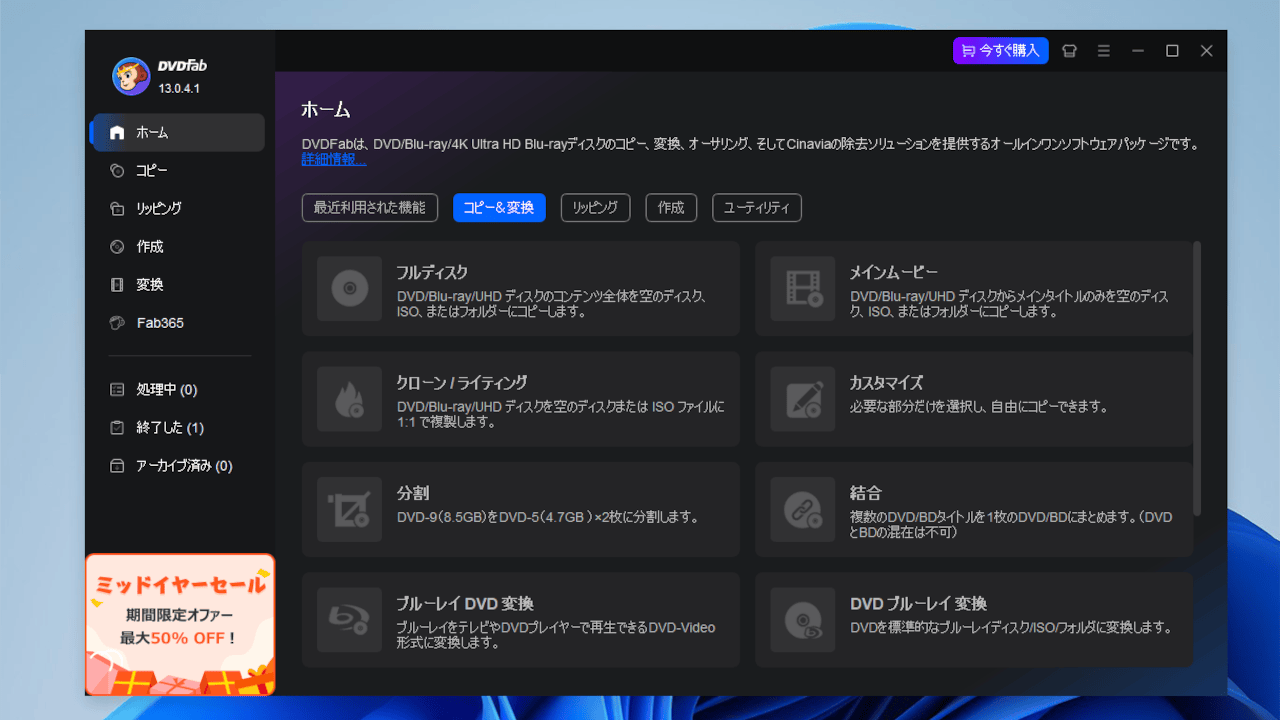Click shopping cart icon on purchase button
The image size is (1280, 720).
(x=968, y=51)
